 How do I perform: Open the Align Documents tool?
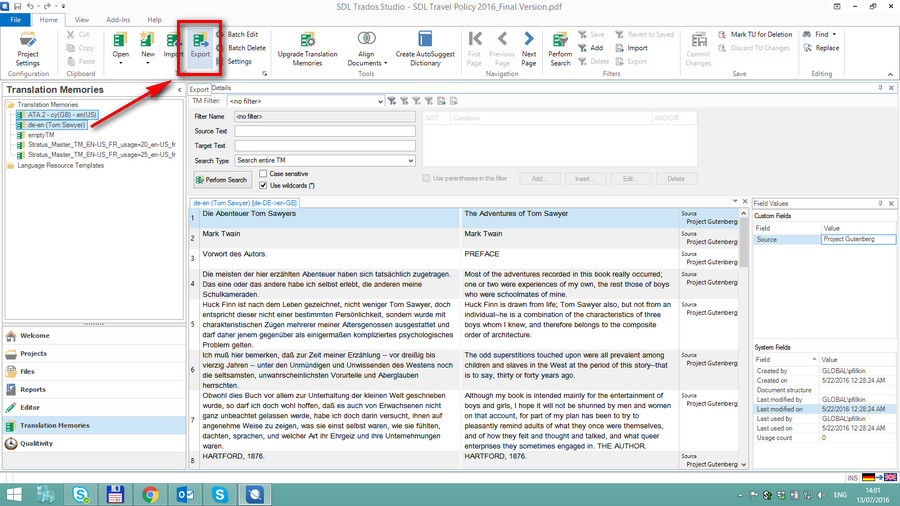pyautogui.click(x=366, y=49)
